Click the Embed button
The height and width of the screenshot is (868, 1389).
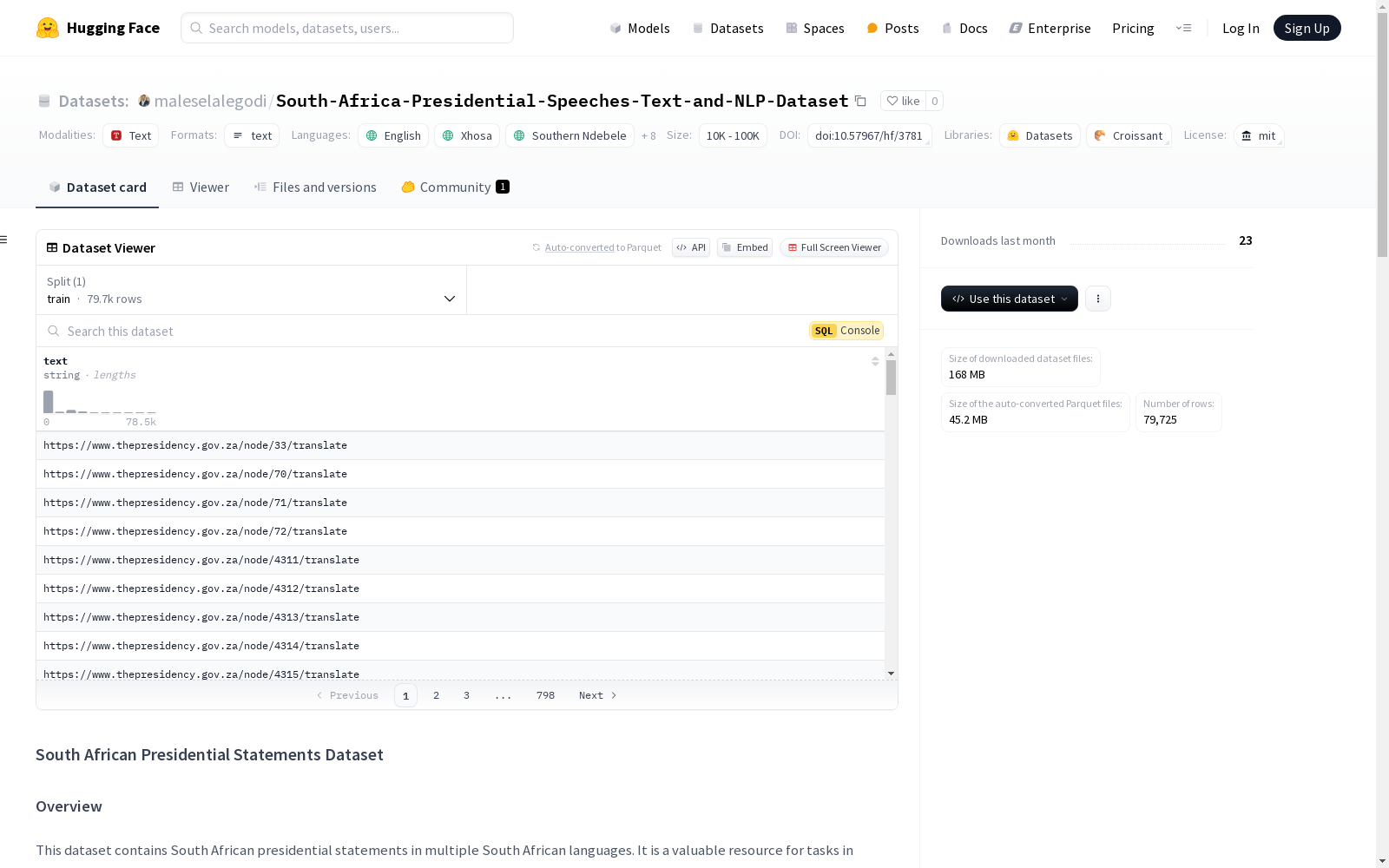click(745, 247)
